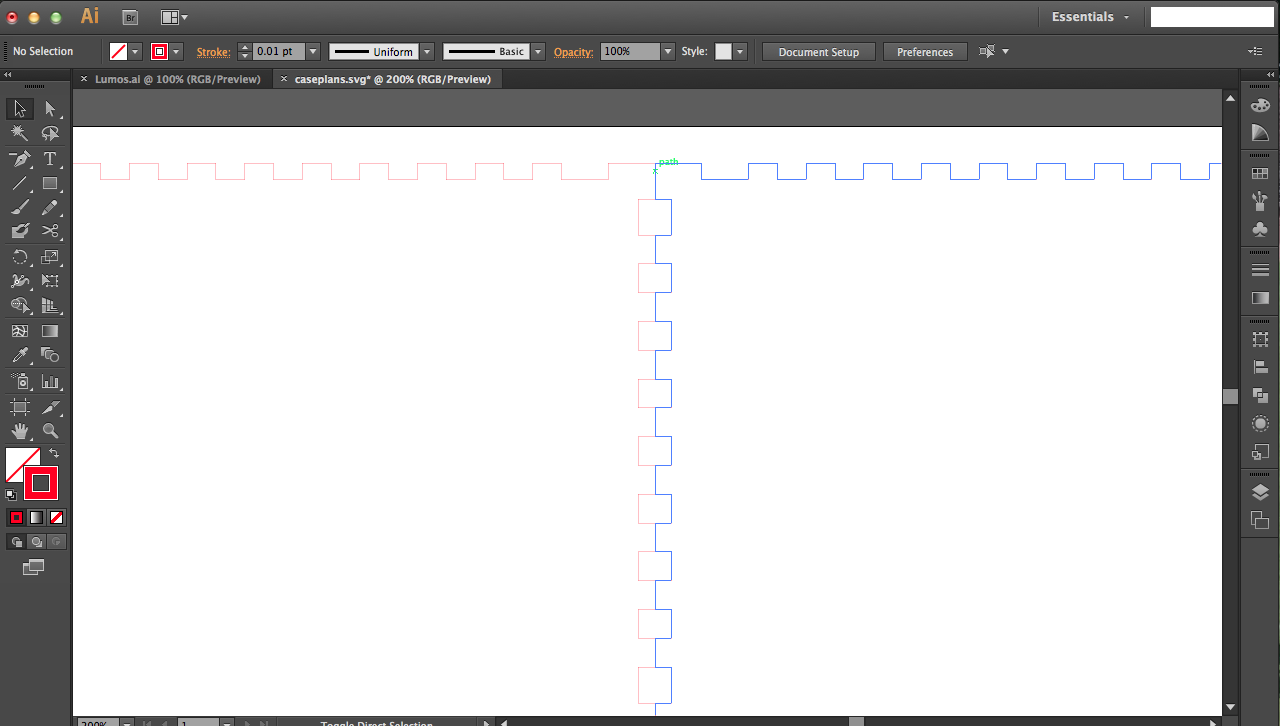Select the Gradient tool in toolbox
This screenshot has height=726, width=1280.
[50, 331]
